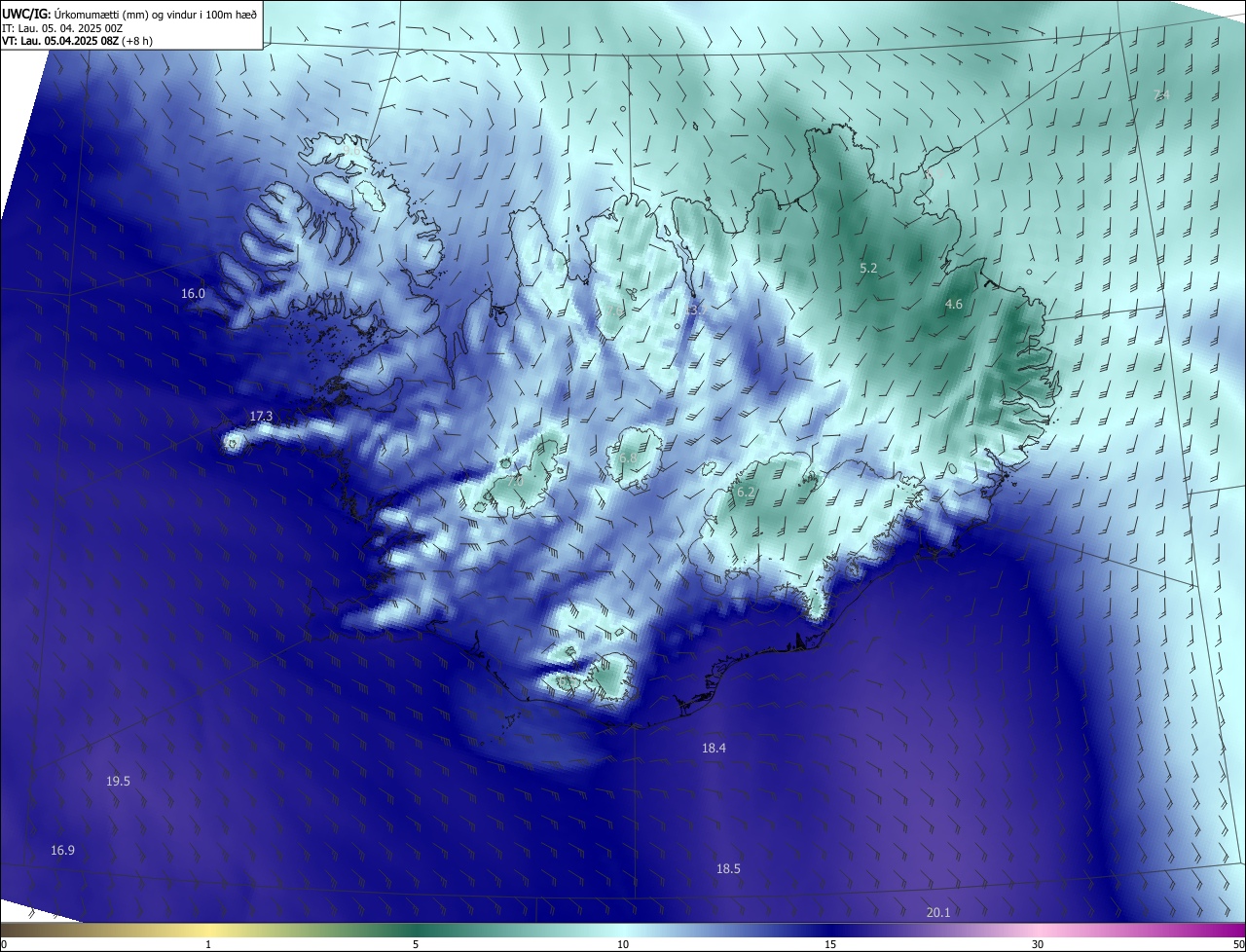The height and width of the screenshot is (952, 1246).
Task: Click the 5 tick on the color scale
Action: coord(416,944)
